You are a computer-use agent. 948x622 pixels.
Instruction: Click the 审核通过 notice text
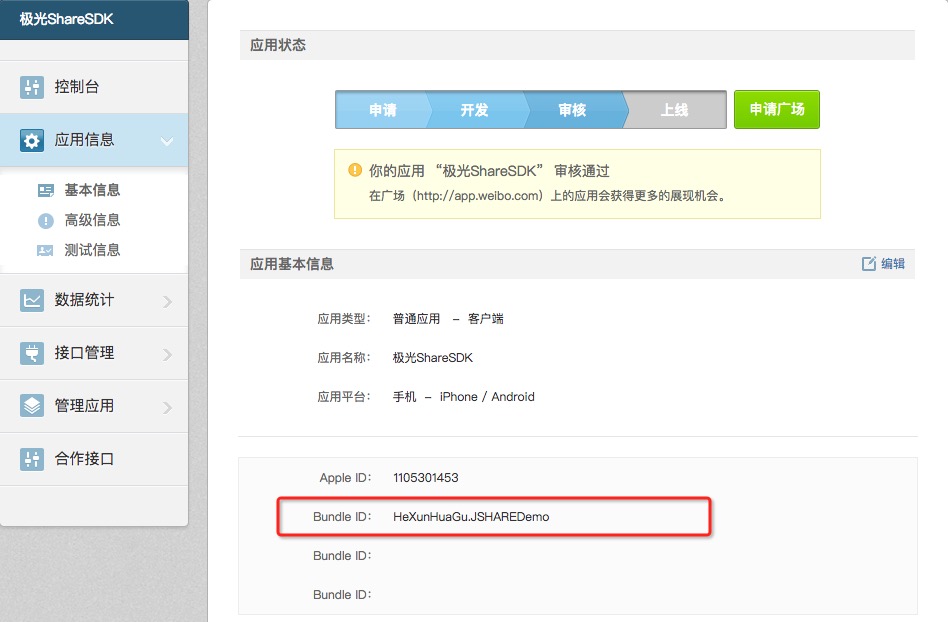click(x=582, y=171)
